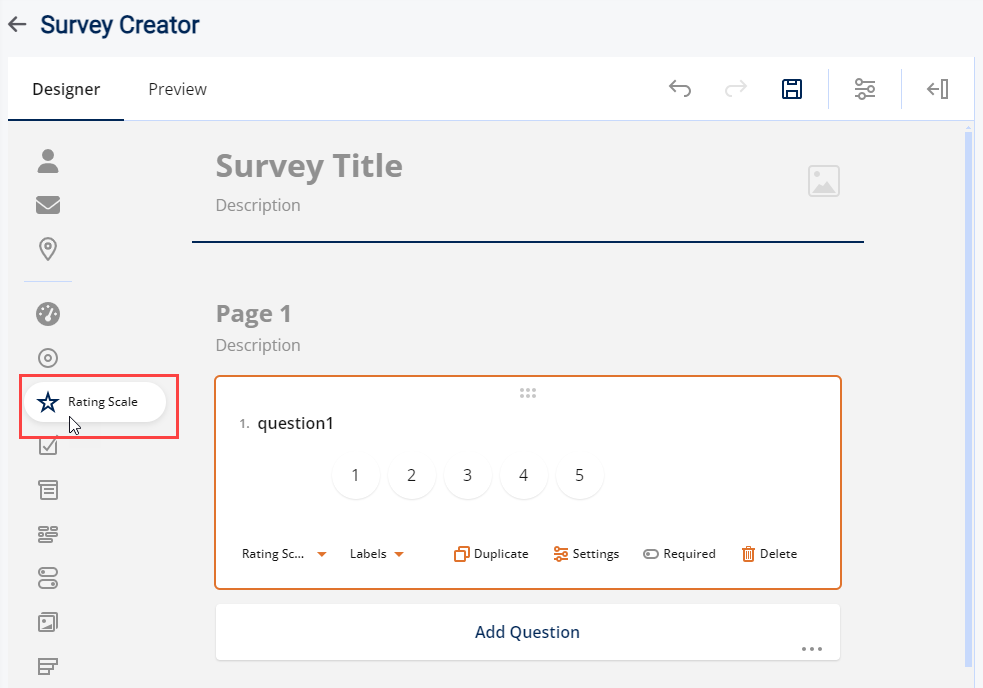The height and width of the screenshot is (688, 983).
Task: Duplicate question1
Action: (x=491, y=554)
